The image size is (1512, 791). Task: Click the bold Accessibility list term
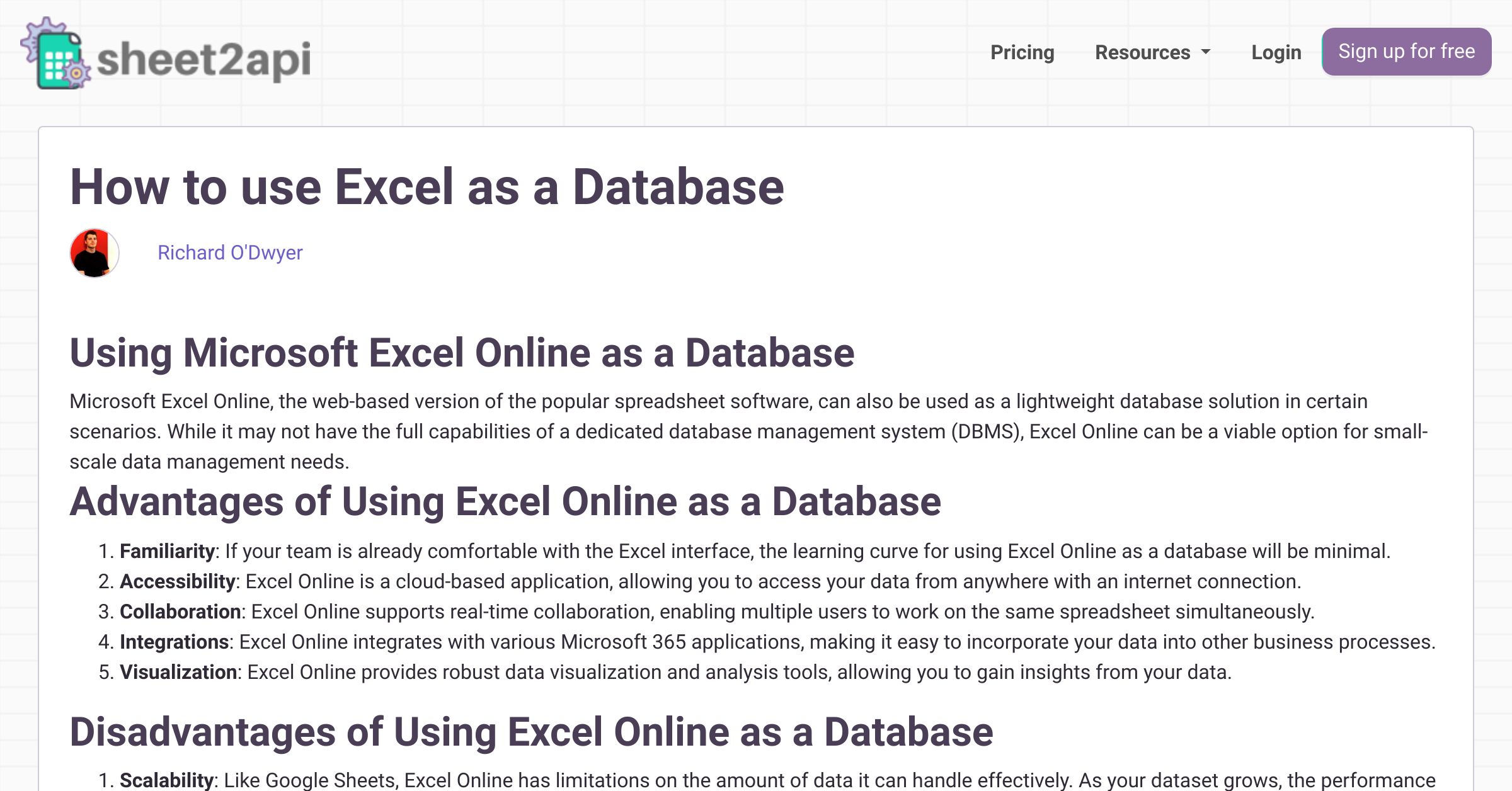pos(177,582)
